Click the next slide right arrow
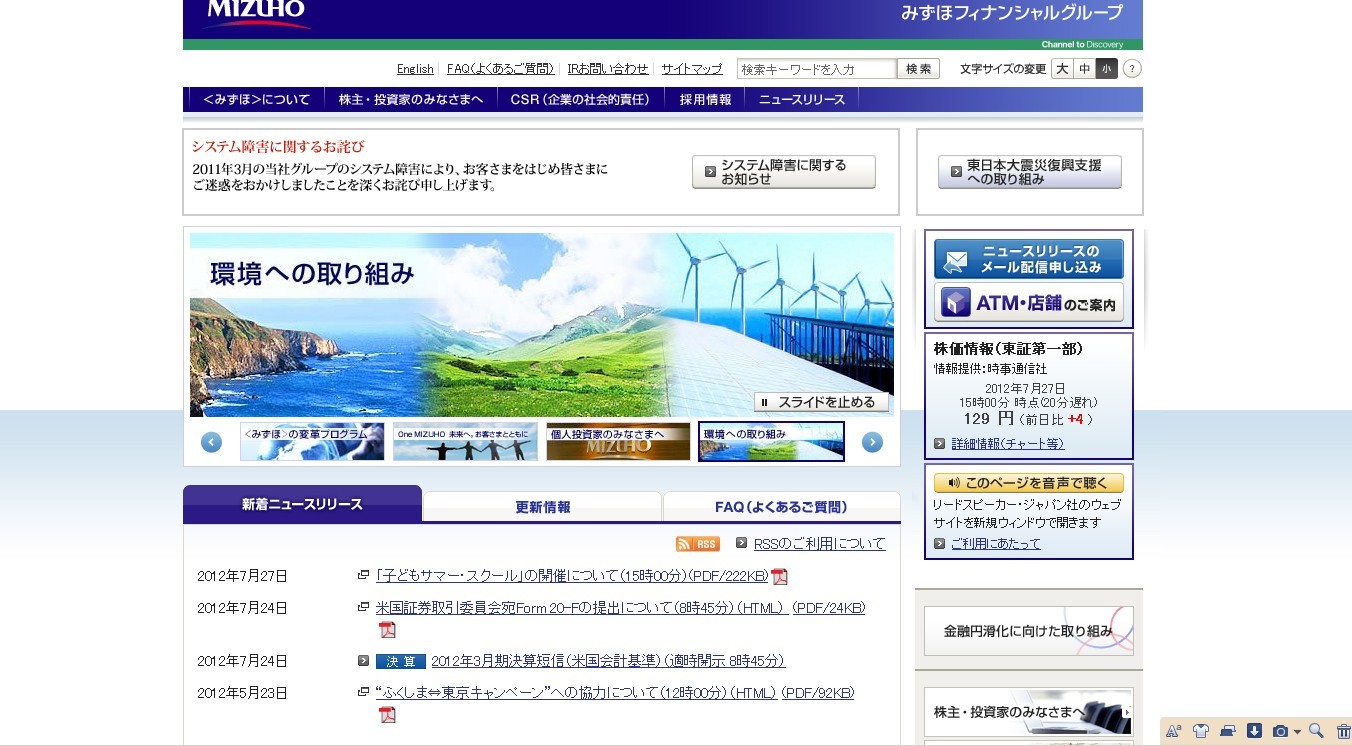1352x746 pixels. click(872, 442)
